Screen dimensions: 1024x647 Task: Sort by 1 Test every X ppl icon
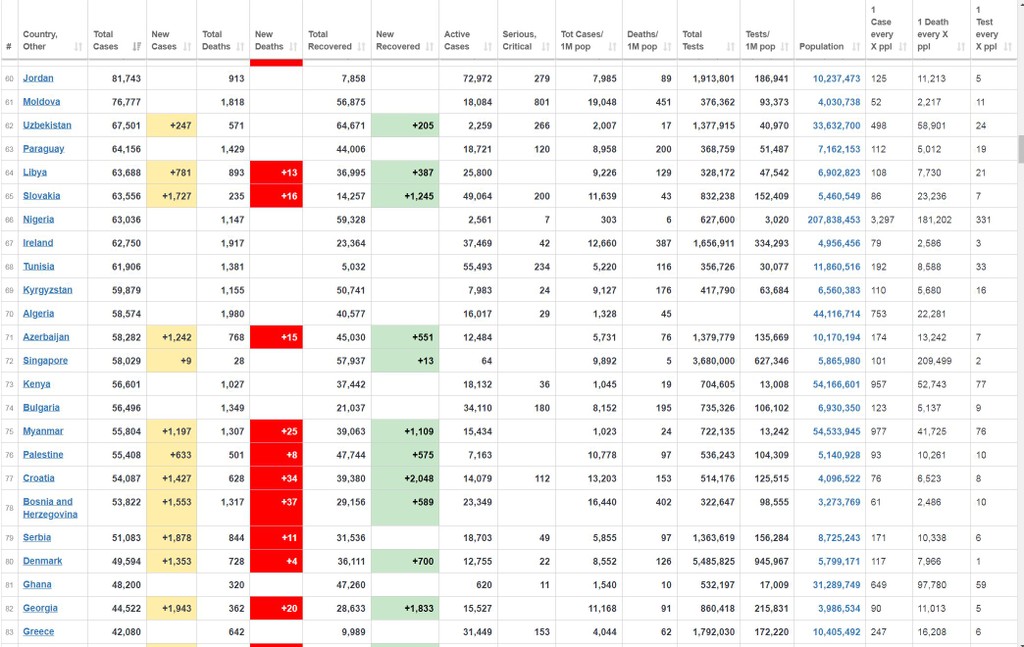(x=1008, y=46)
